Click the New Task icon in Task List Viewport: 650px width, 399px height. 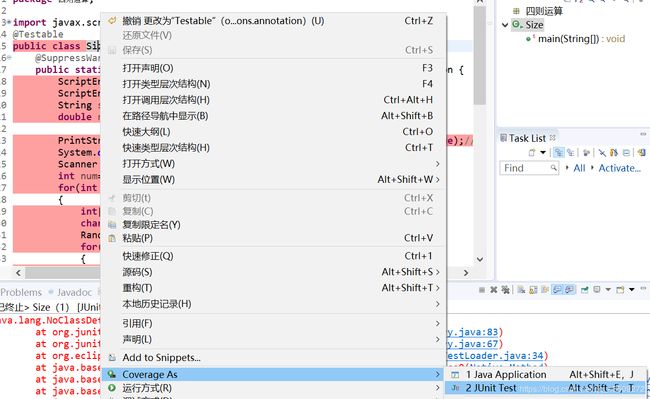point(532,152)
